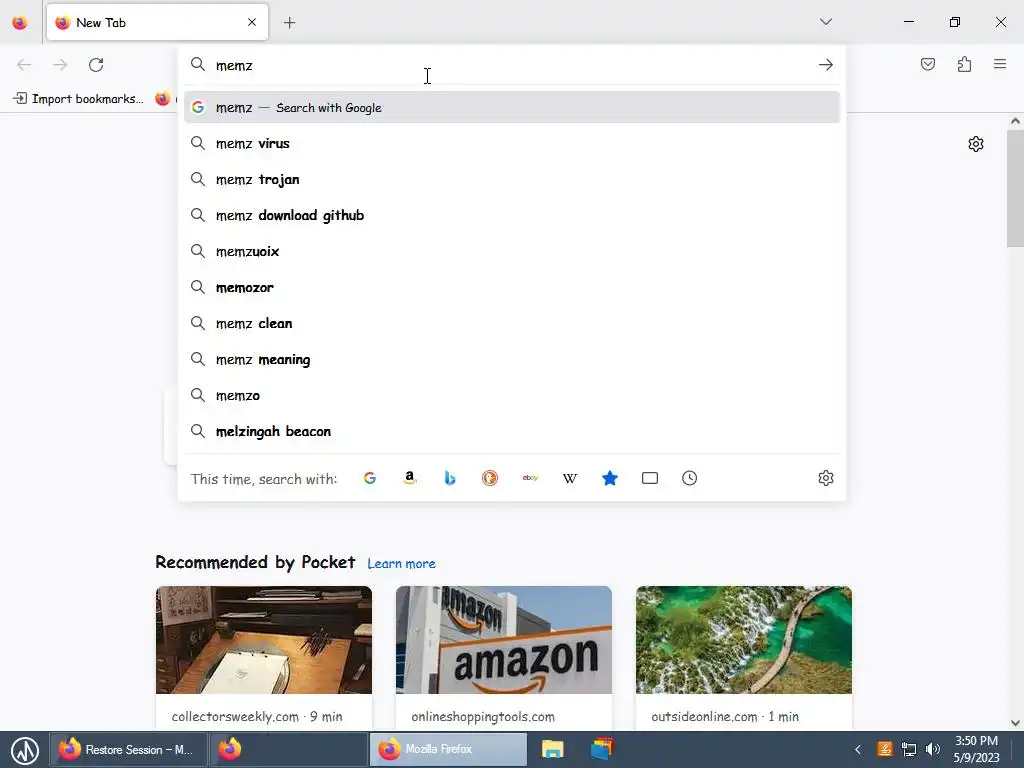The image size is (1024, 768).
Task: Select Mozilla Firefox taskbar button
Action: point(448,749)
